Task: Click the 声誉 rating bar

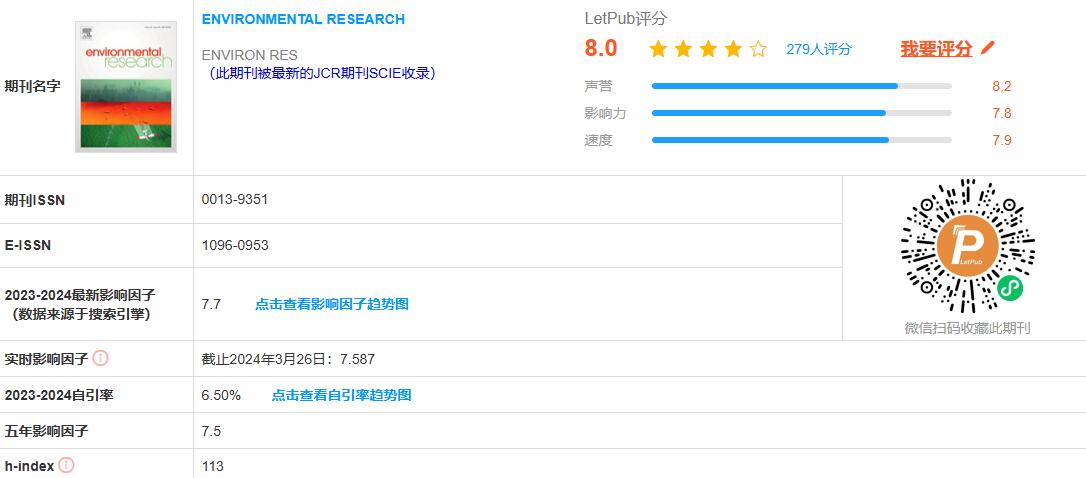Action: tap(801, 86)
